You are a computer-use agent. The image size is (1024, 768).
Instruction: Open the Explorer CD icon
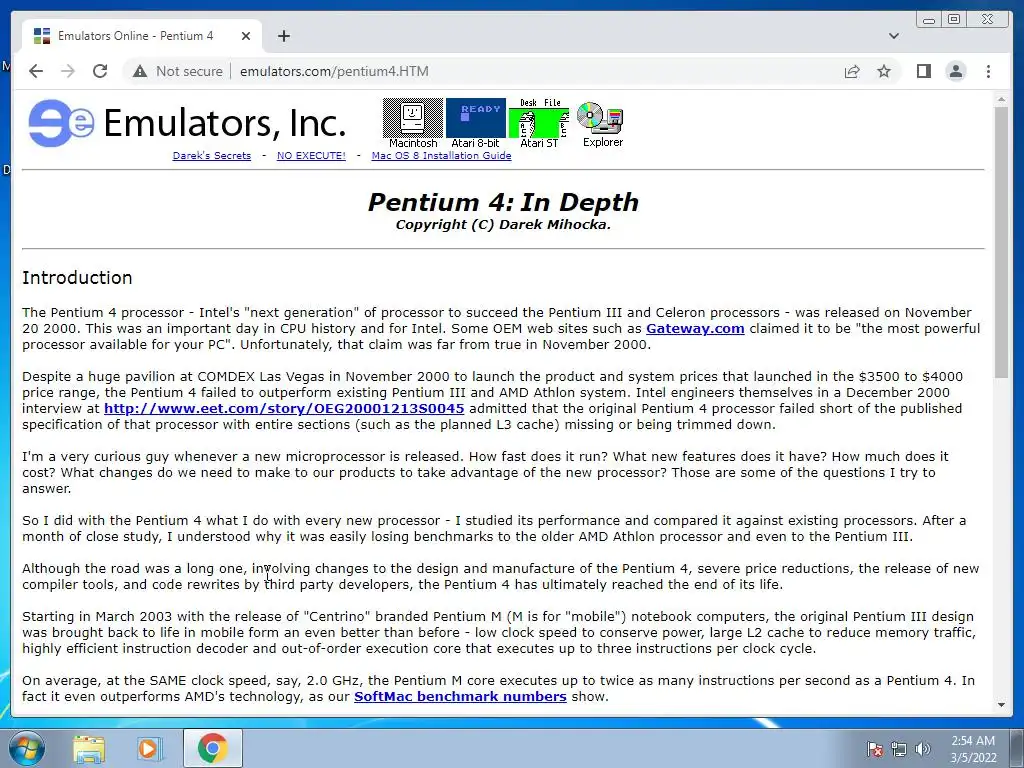(x=601, y=124)
